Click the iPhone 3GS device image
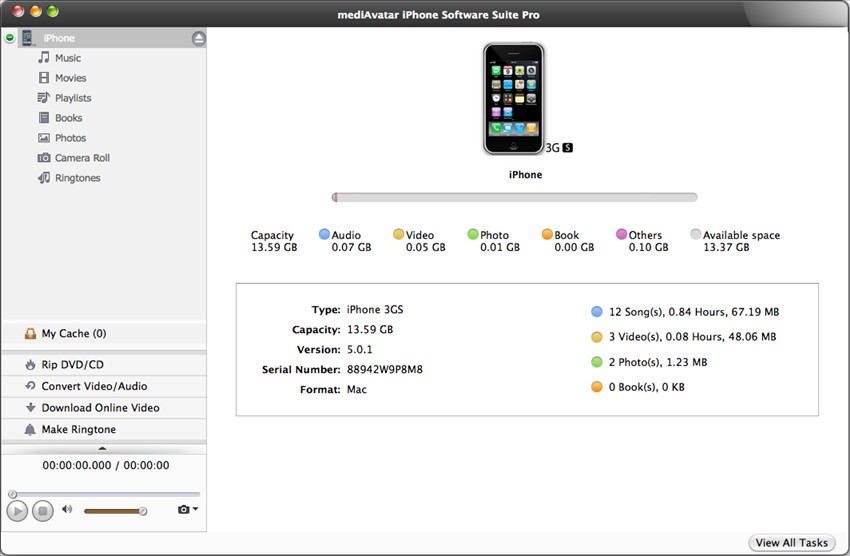850x556 pixels. (x=513, y=99)
